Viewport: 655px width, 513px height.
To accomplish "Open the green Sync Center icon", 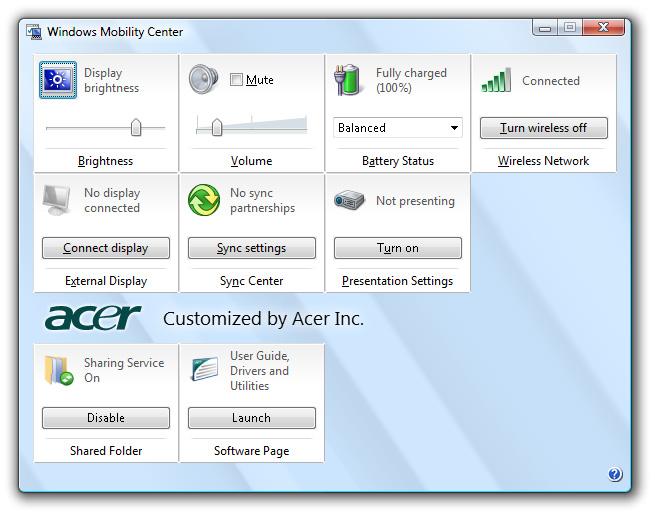I will tap(204, 200).
